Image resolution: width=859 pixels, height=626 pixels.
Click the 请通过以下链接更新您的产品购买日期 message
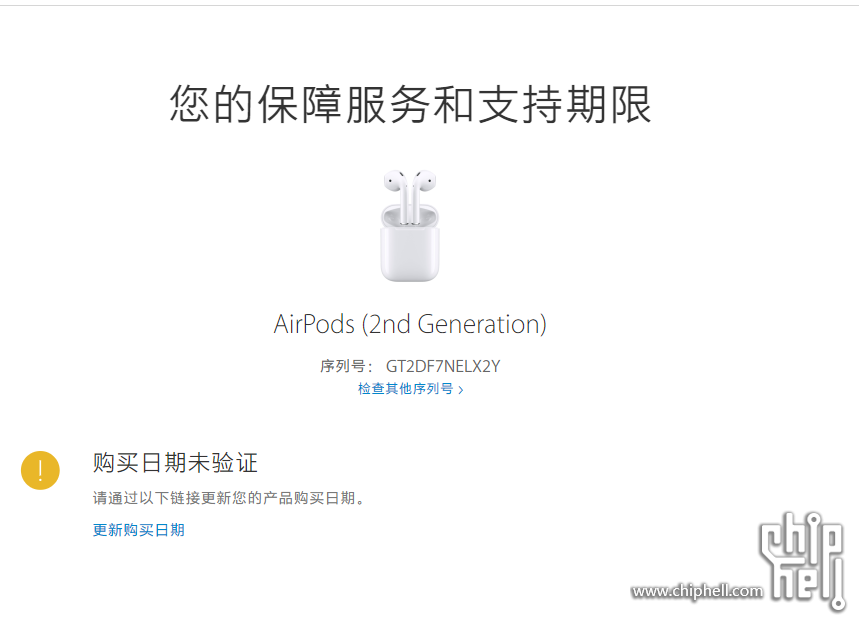click(x=228, y=498)
